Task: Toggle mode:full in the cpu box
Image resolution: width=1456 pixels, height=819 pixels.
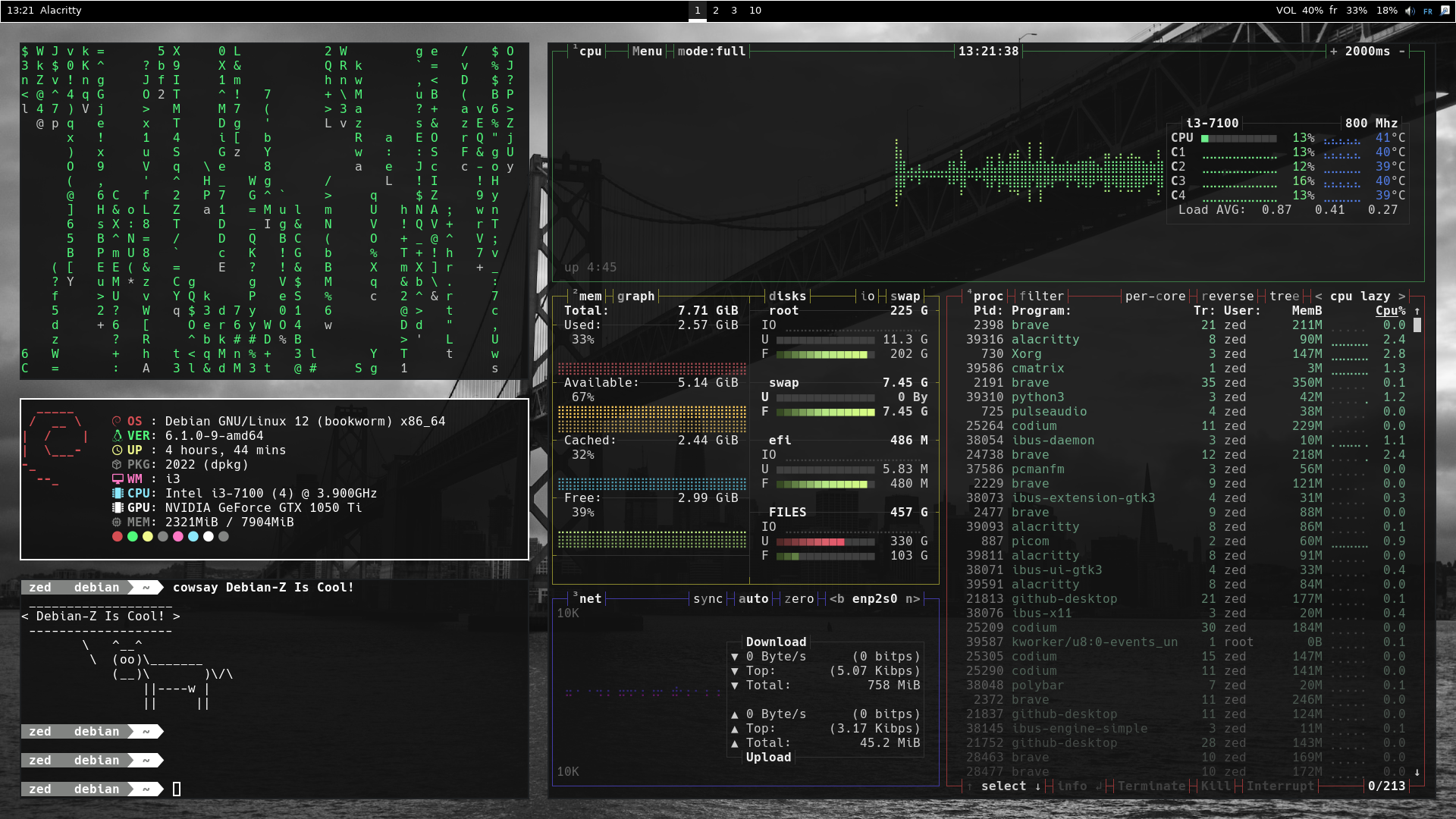Action: click(x=711, y=51)
